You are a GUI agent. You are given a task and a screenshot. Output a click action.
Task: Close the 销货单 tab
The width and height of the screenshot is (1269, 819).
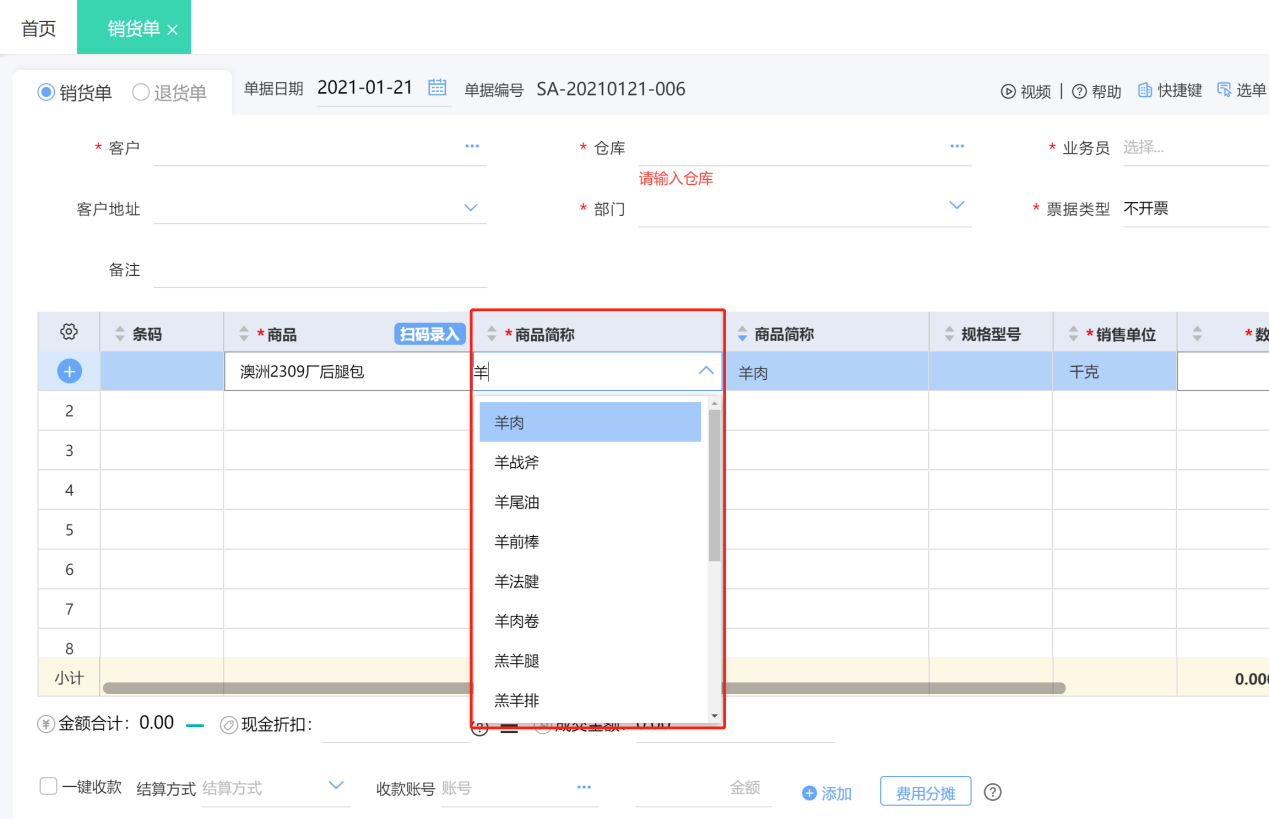tap(172, 30)
